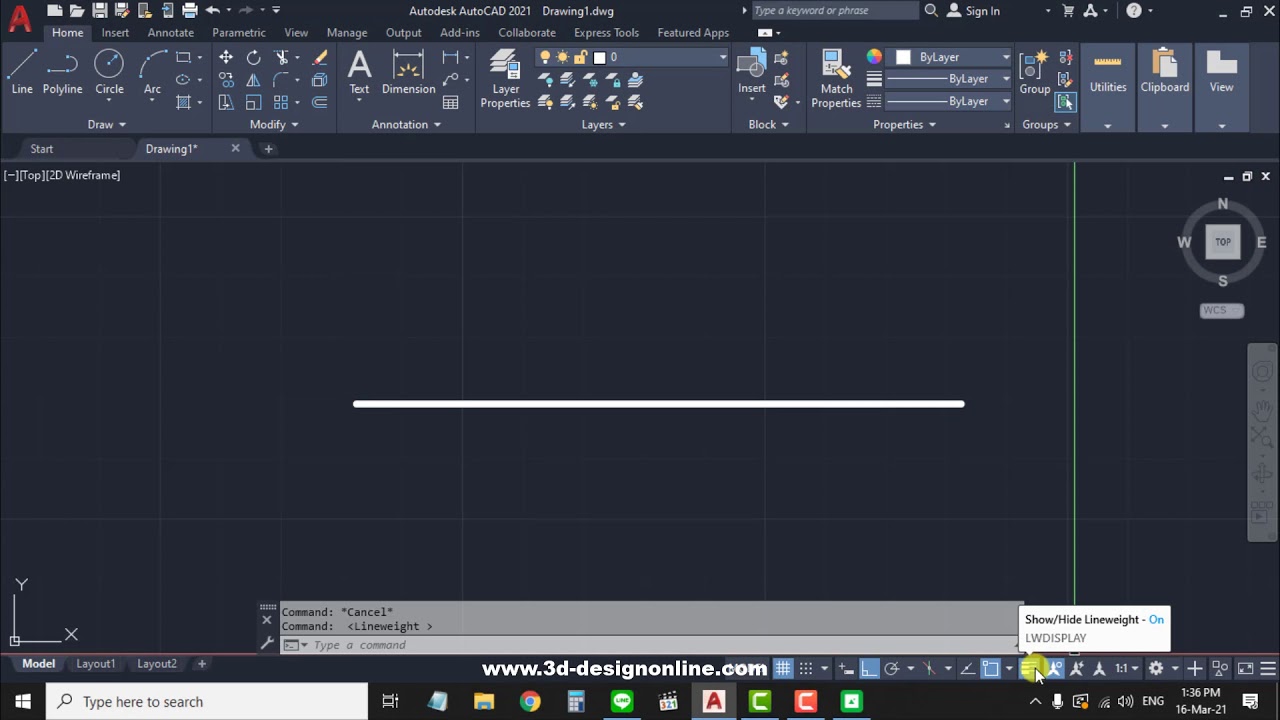Image resolution: width=1280 pixels, height=720 pixels.
Task: Click the command line input field
Action: pos(650,645)
